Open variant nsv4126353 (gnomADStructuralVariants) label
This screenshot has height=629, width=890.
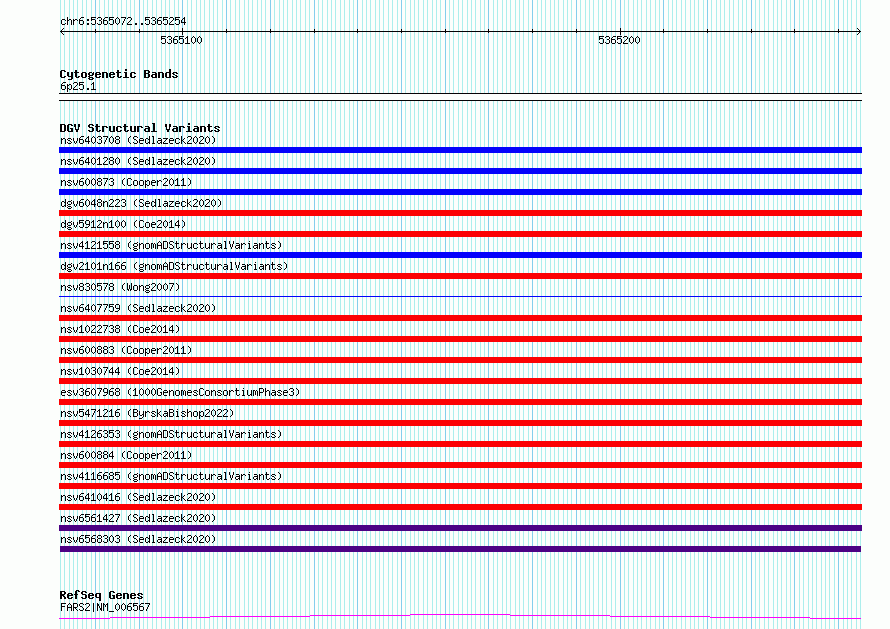pos(171,434)
